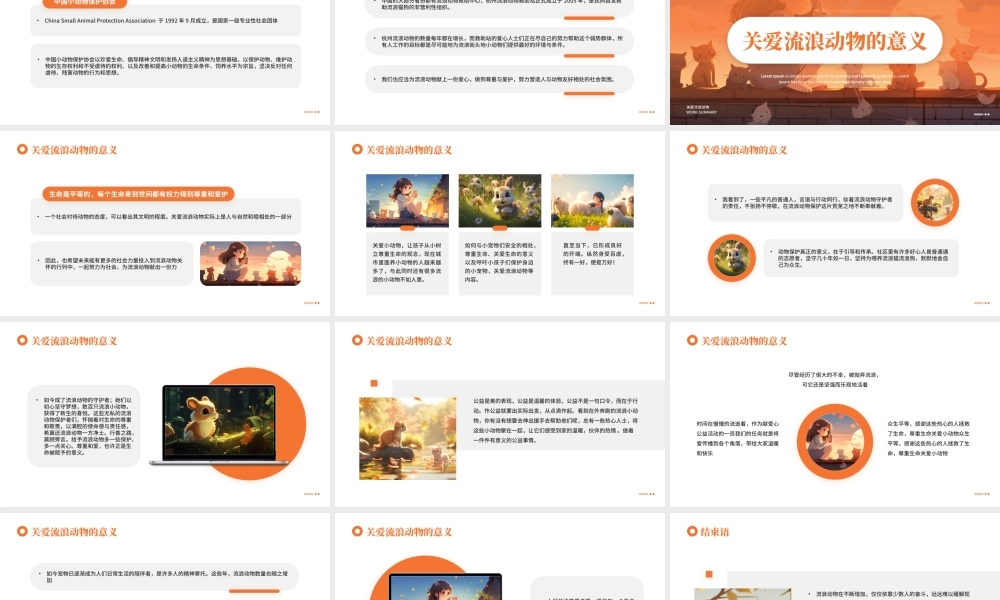Select the sunset girl-with-cats picture beside 因此 text
The image size is (1000, 600).
[x=251, y=263]
